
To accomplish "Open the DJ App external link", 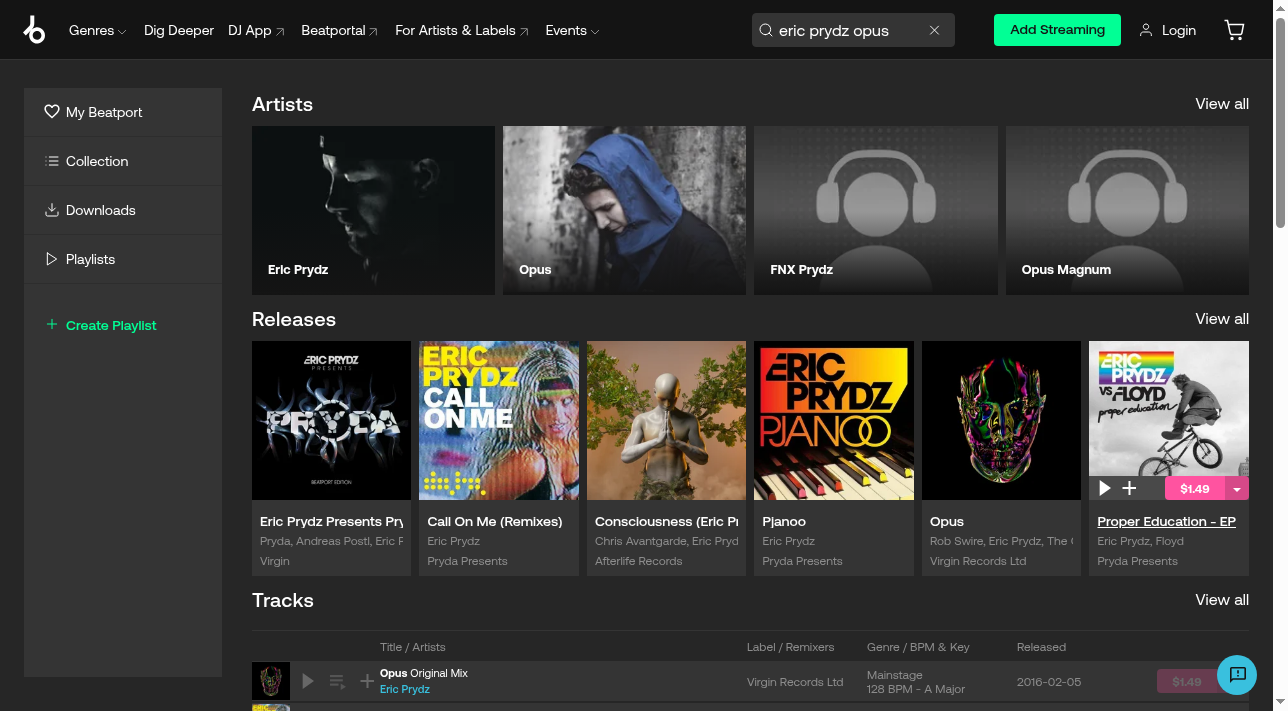I will (x=256, y=30).
